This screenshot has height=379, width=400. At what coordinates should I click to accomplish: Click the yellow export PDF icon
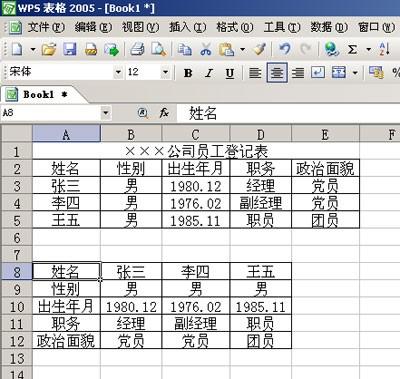[91, 50]
